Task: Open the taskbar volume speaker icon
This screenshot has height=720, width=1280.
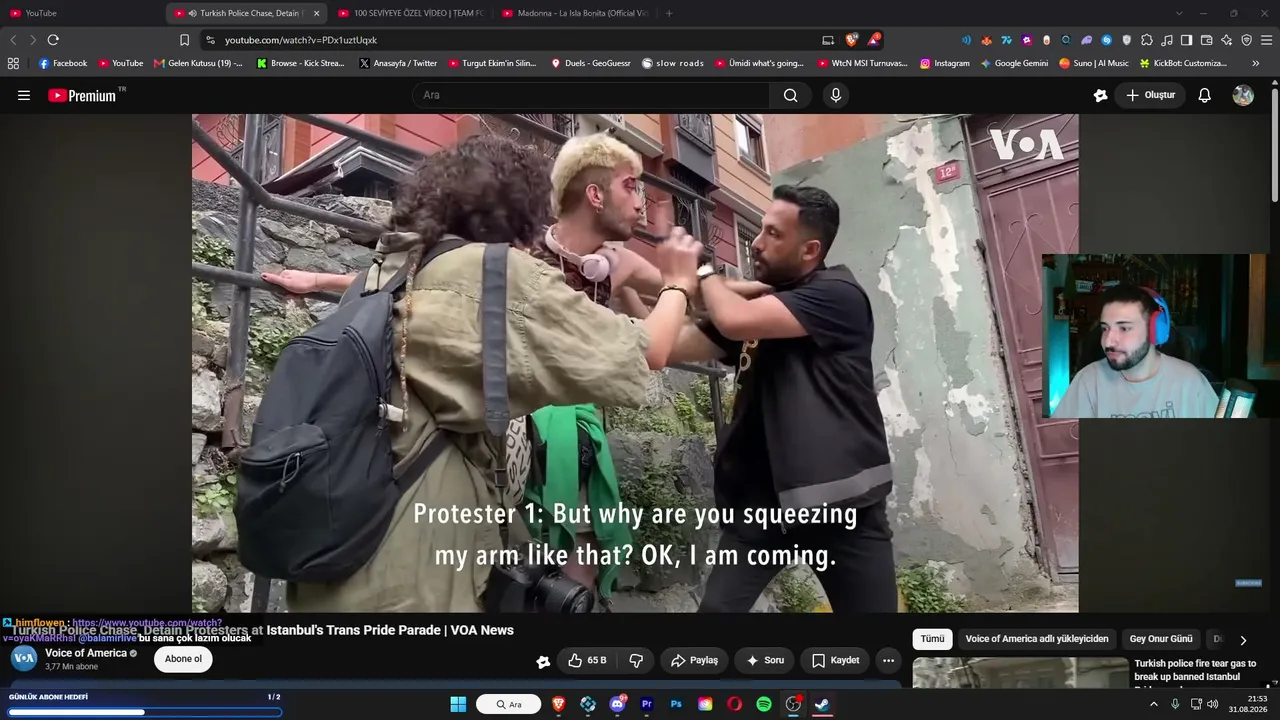Action: coord(1213,704)
